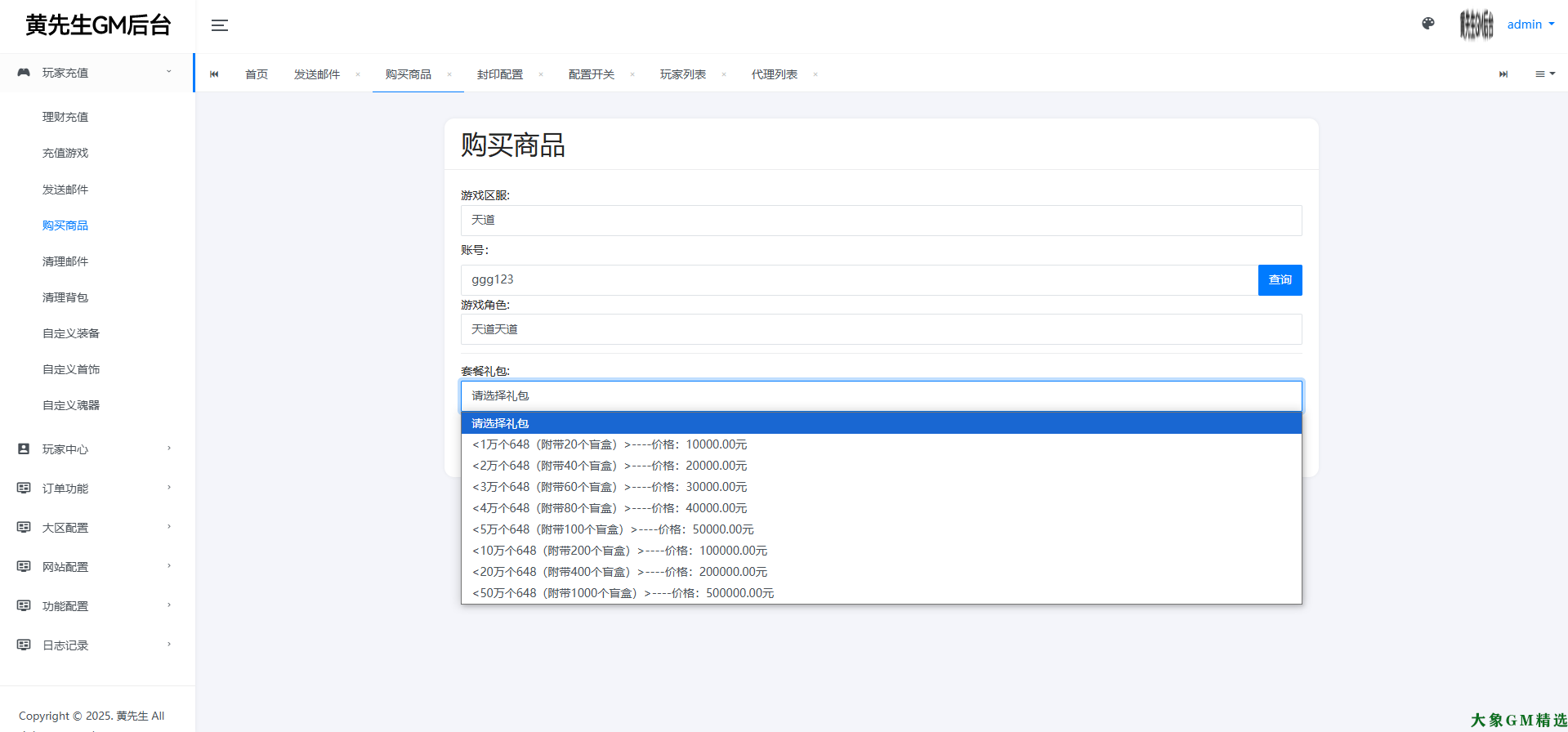This screenshot has width=1568, height=732.
Task: Click the 订单功能 sidebar icon
Action: pyautogui.click(x=24, y=488)
